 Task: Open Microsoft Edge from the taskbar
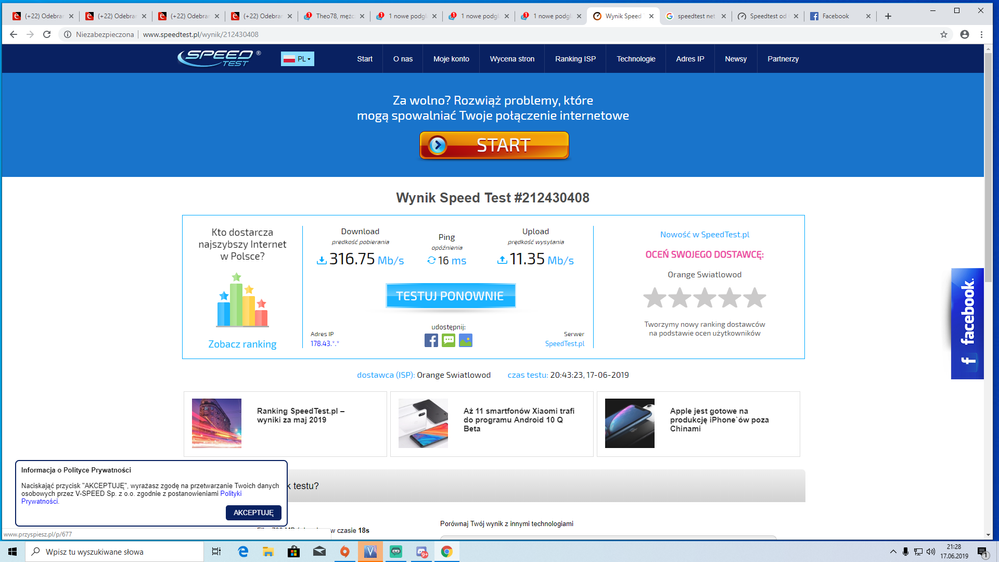(243, 551)
